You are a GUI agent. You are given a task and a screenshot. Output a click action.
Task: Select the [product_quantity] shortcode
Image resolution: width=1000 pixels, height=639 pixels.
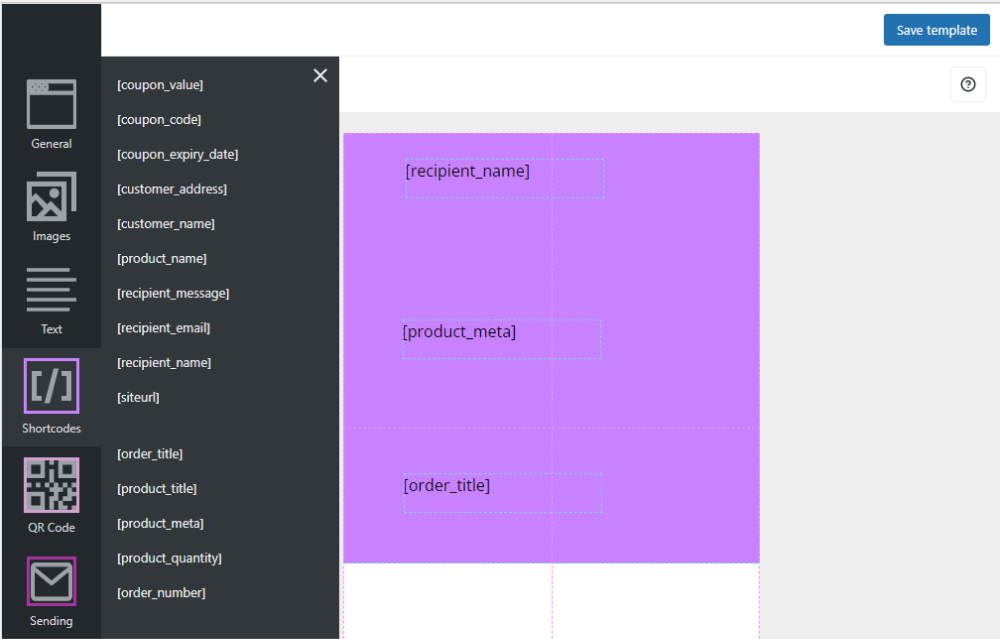tap(168, 558)
